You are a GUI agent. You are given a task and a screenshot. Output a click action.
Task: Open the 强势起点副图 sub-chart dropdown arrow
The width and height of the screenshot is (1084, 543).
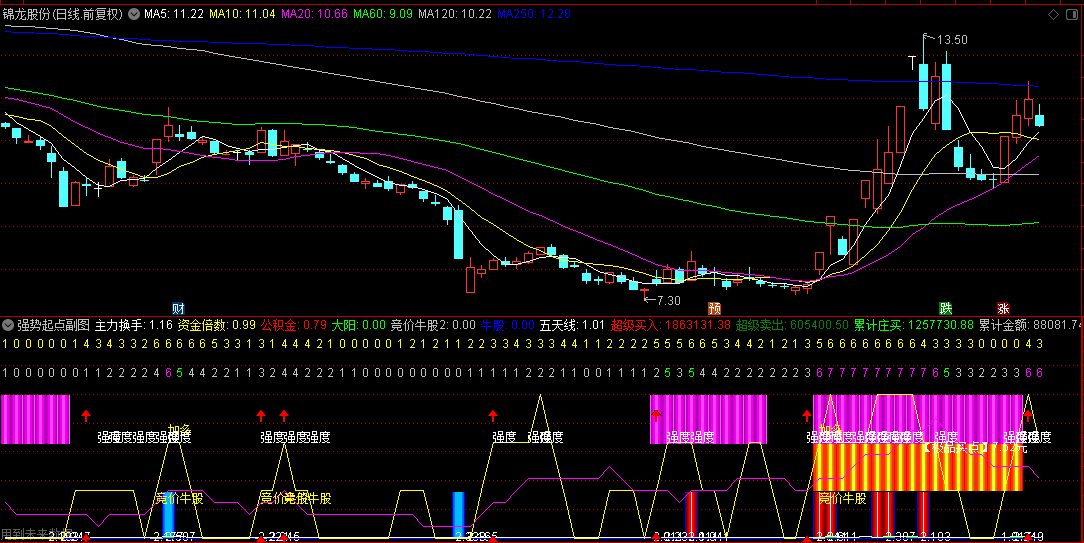(x=8, y=324)
